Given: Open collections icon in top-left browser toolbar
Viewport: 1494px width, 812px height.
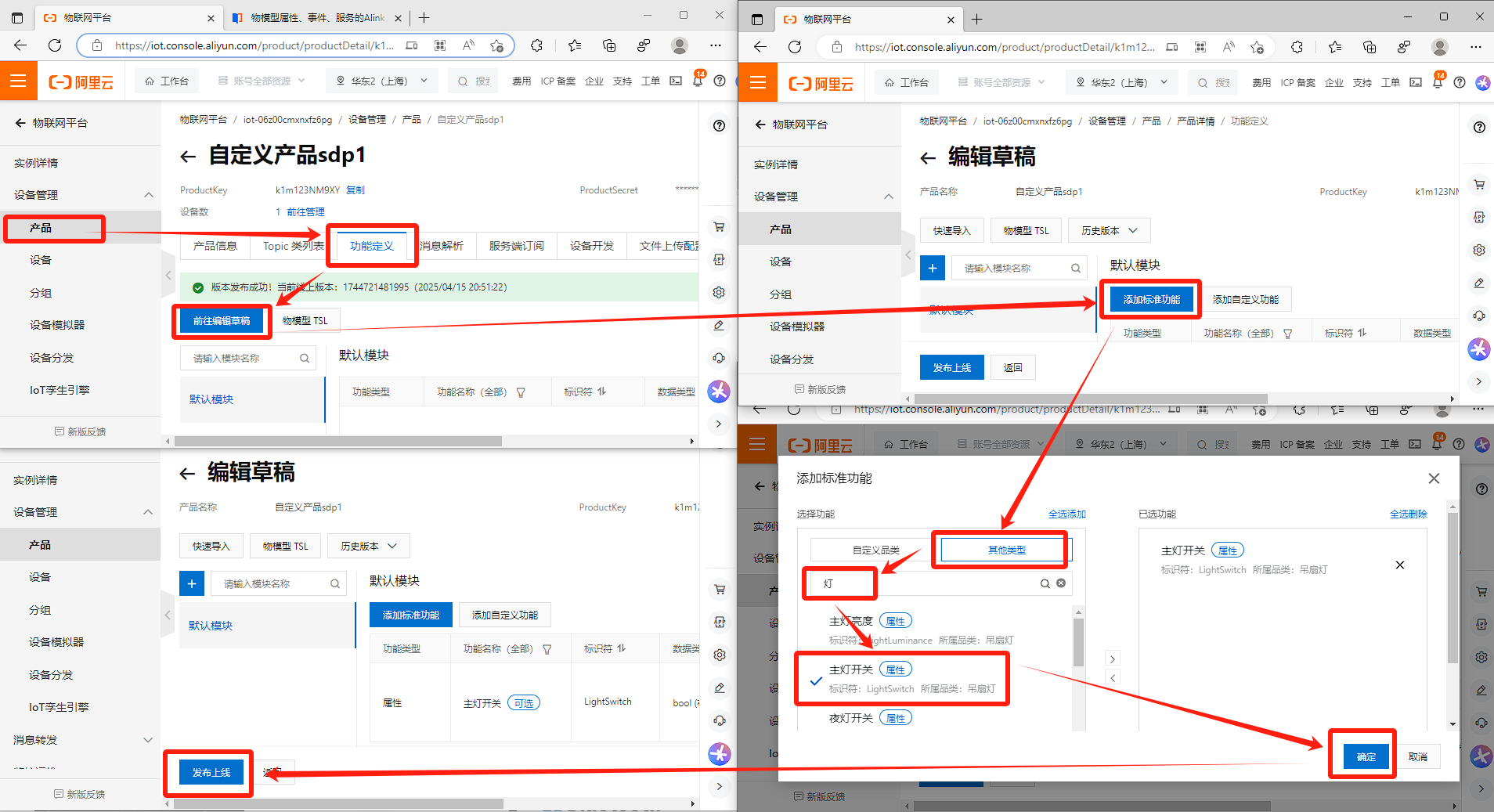Looking at the screenshot, I should tap(609, 45).
